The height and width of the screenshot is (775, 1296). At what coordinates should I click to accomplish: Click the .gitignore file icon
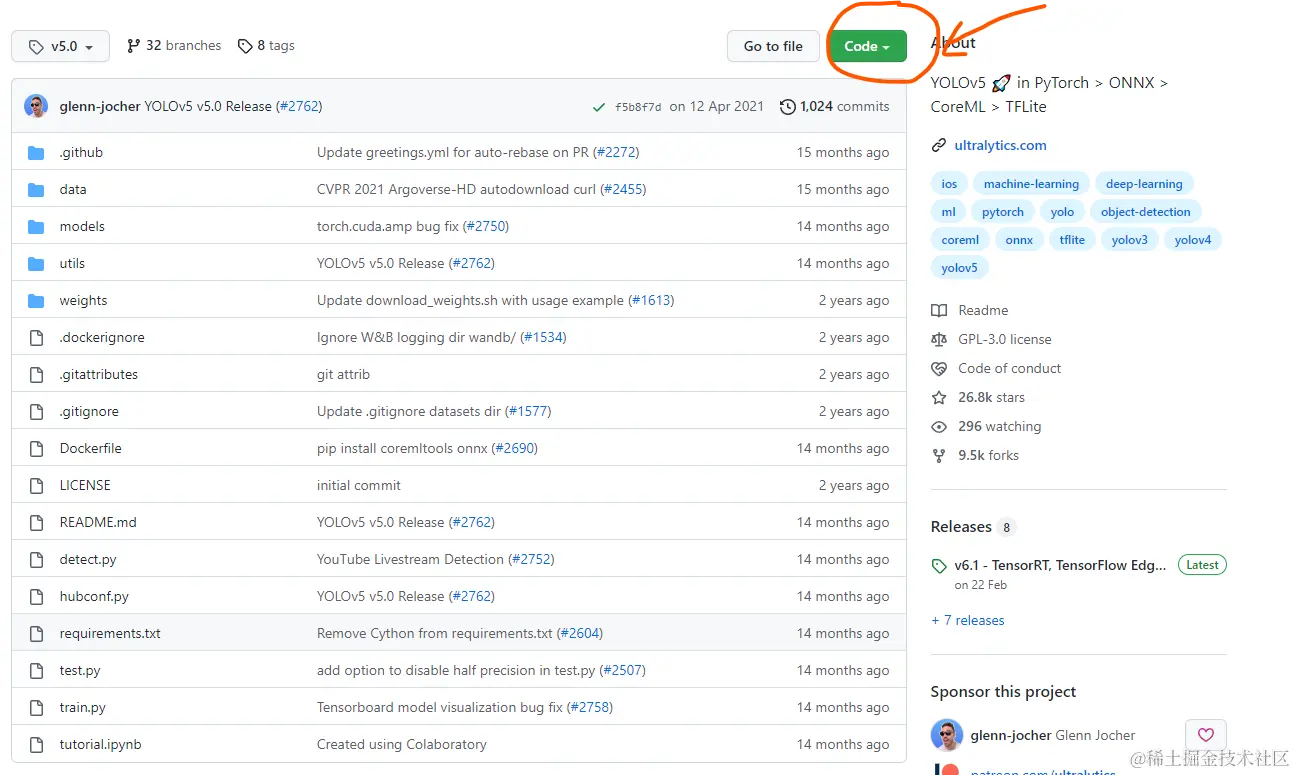pyautogui.click(x=36, y=412)
